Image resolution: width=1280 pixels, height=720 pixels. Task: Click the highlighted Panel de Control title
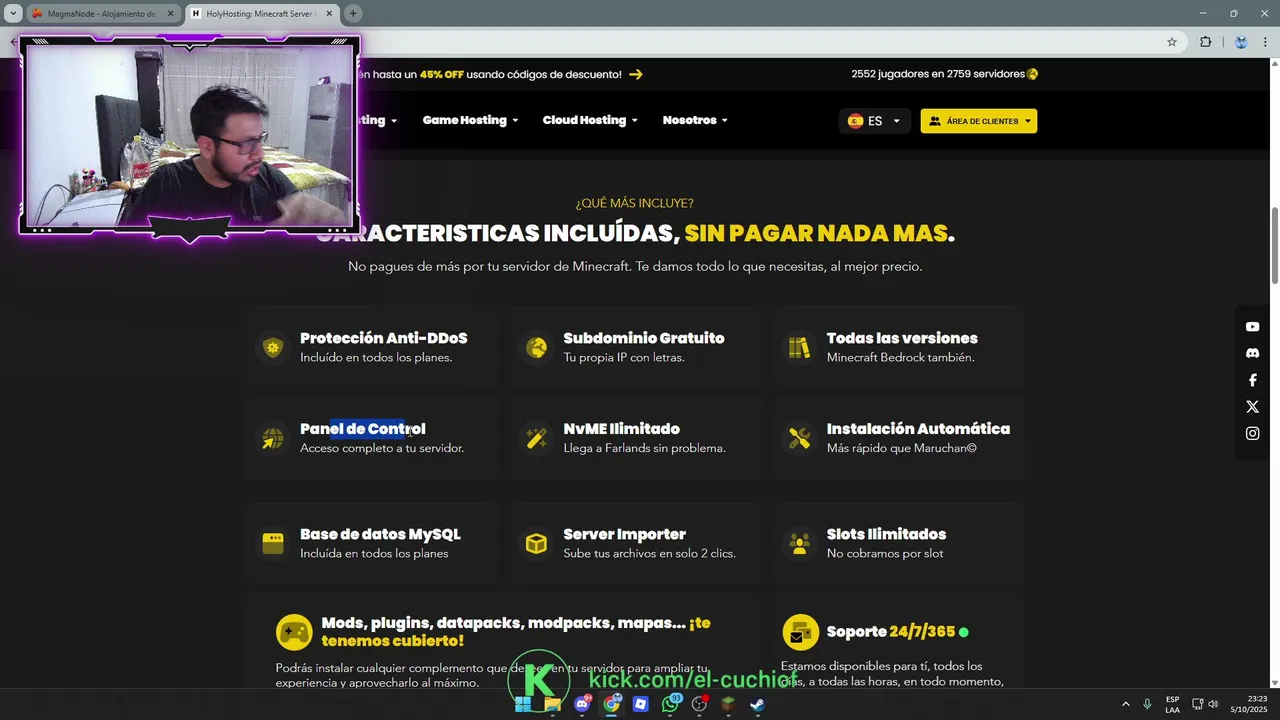tap(363, 429)
